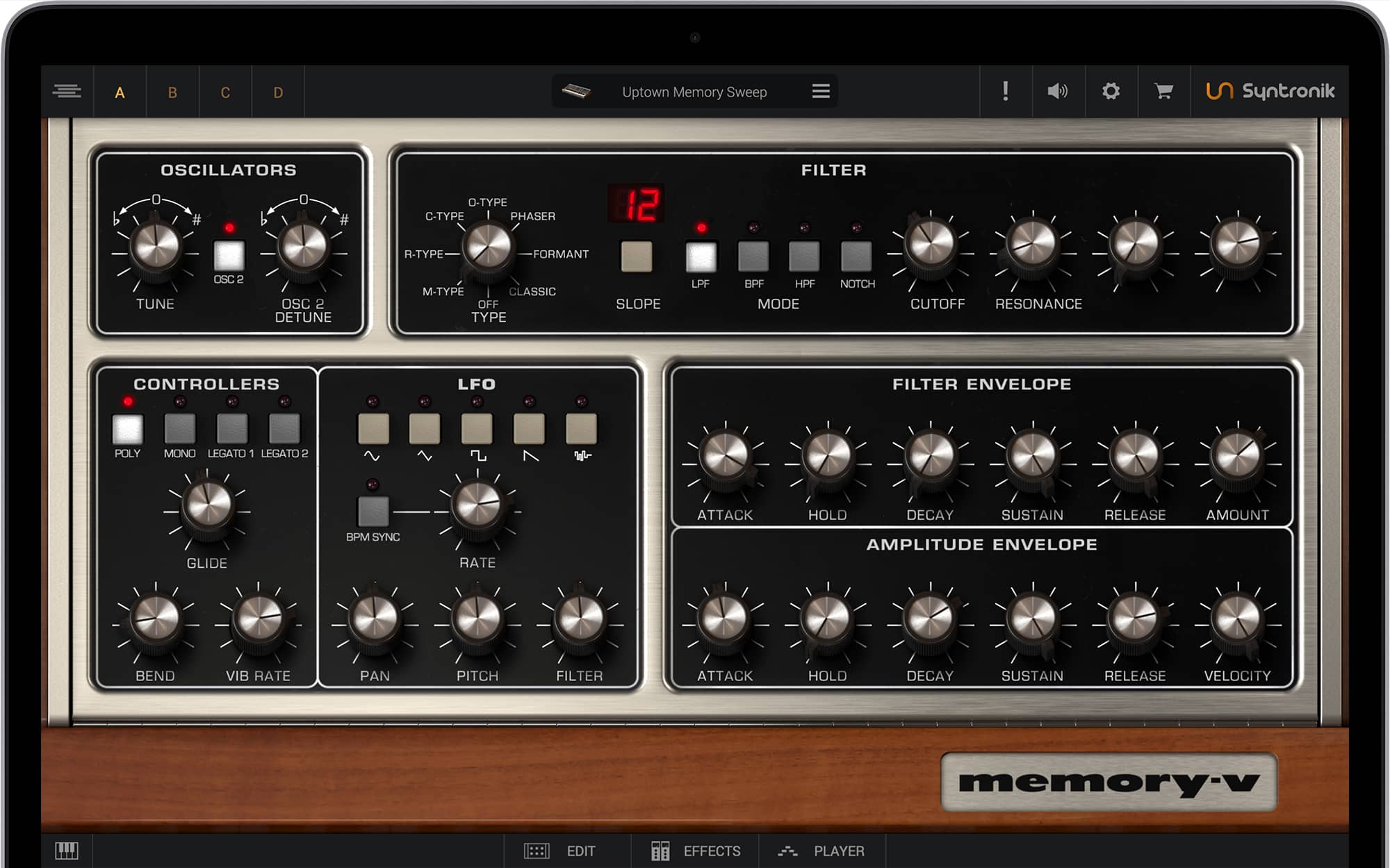Switch controller mode to MONO
The width and height of the screenshot is (1390, 868).
(179, 429)
